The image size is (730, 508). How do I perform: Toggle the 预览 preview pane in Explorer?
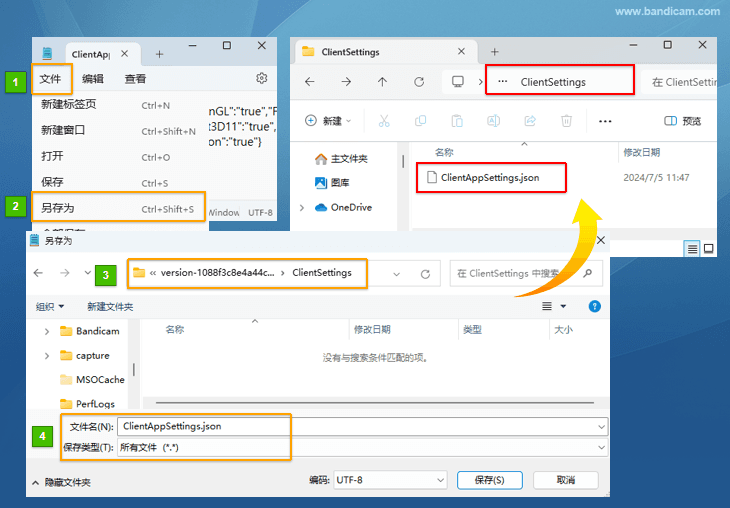(683, 121)
